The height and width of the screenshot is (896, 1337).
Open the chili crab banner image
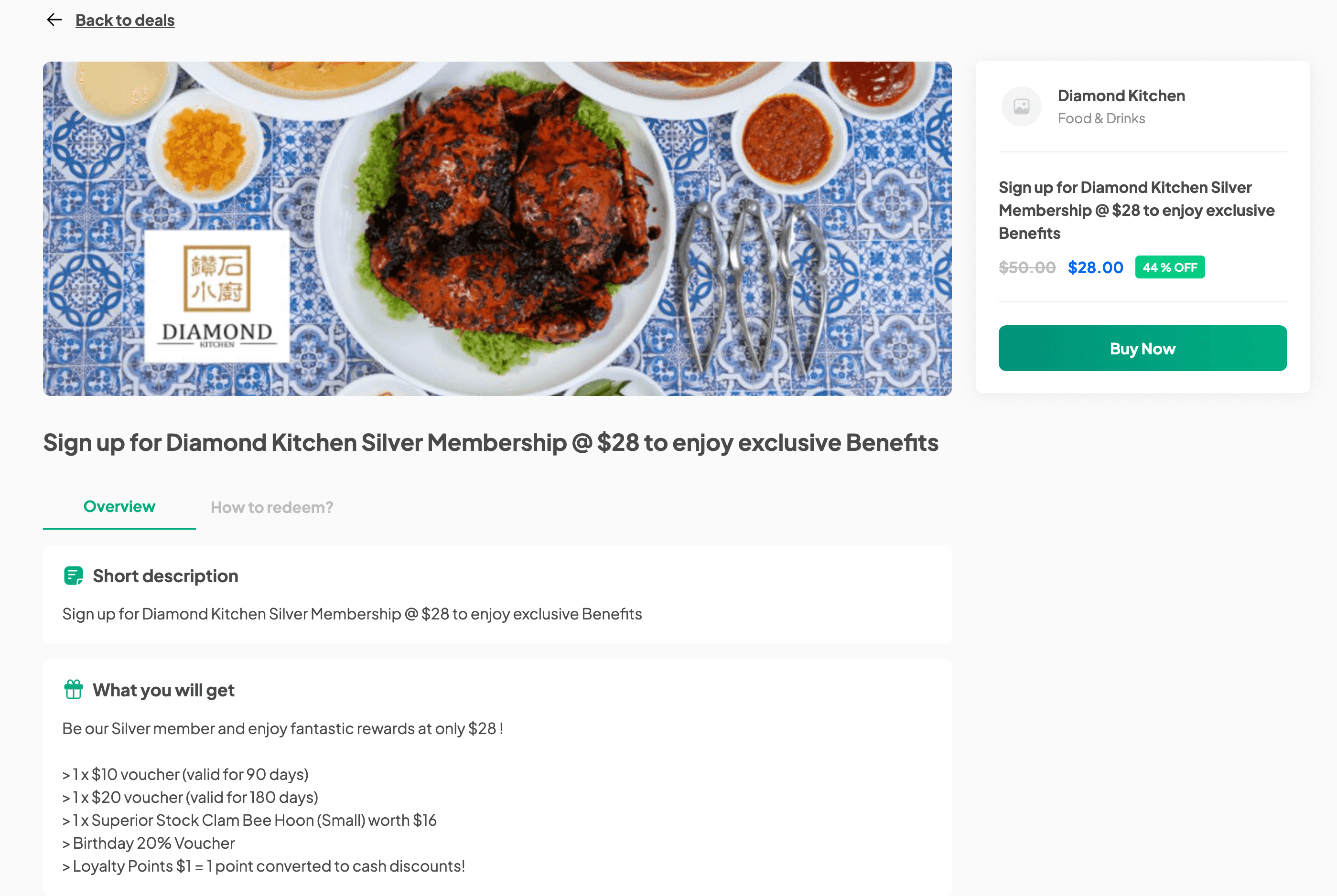(x=497, y=229)
